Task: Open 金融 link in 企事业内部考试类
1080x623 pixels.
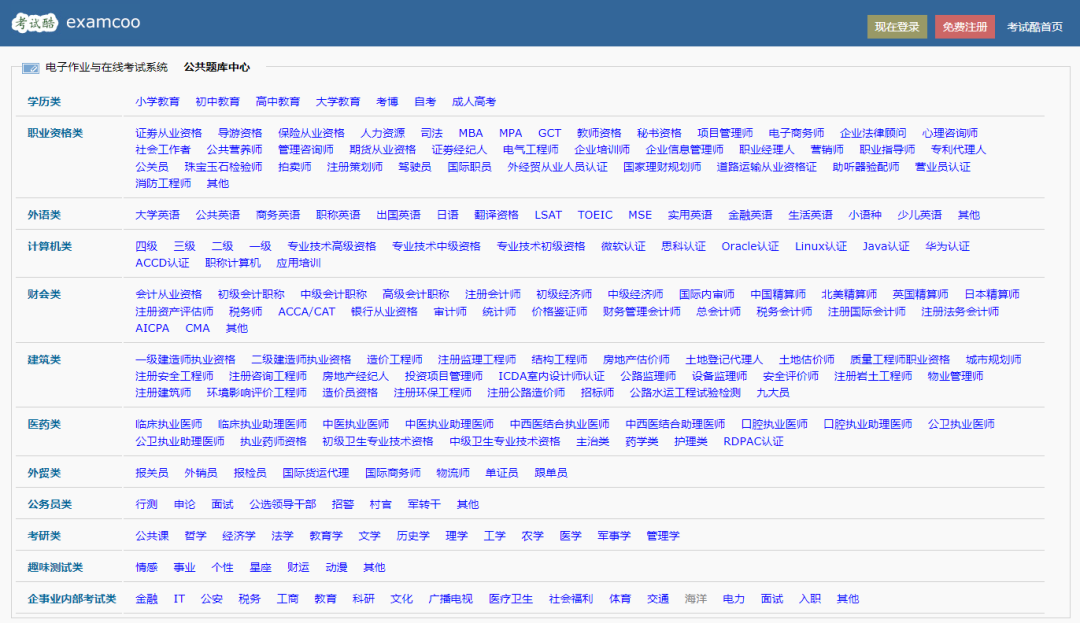Action: 146,599
